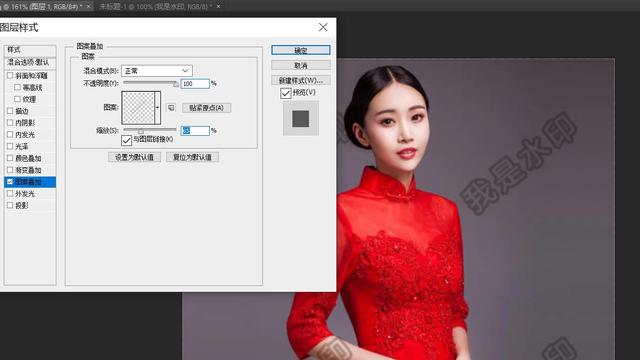Toggle the 预览(V) checkbox
This screenshot has width=640, height=360.
coord(286,93)
